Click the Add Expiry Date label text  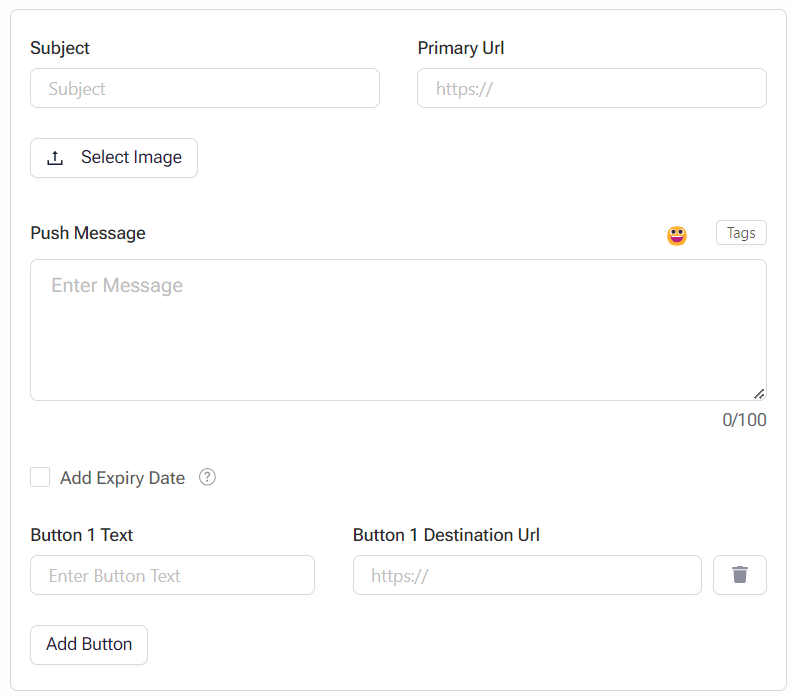click(x=122, y=478)
